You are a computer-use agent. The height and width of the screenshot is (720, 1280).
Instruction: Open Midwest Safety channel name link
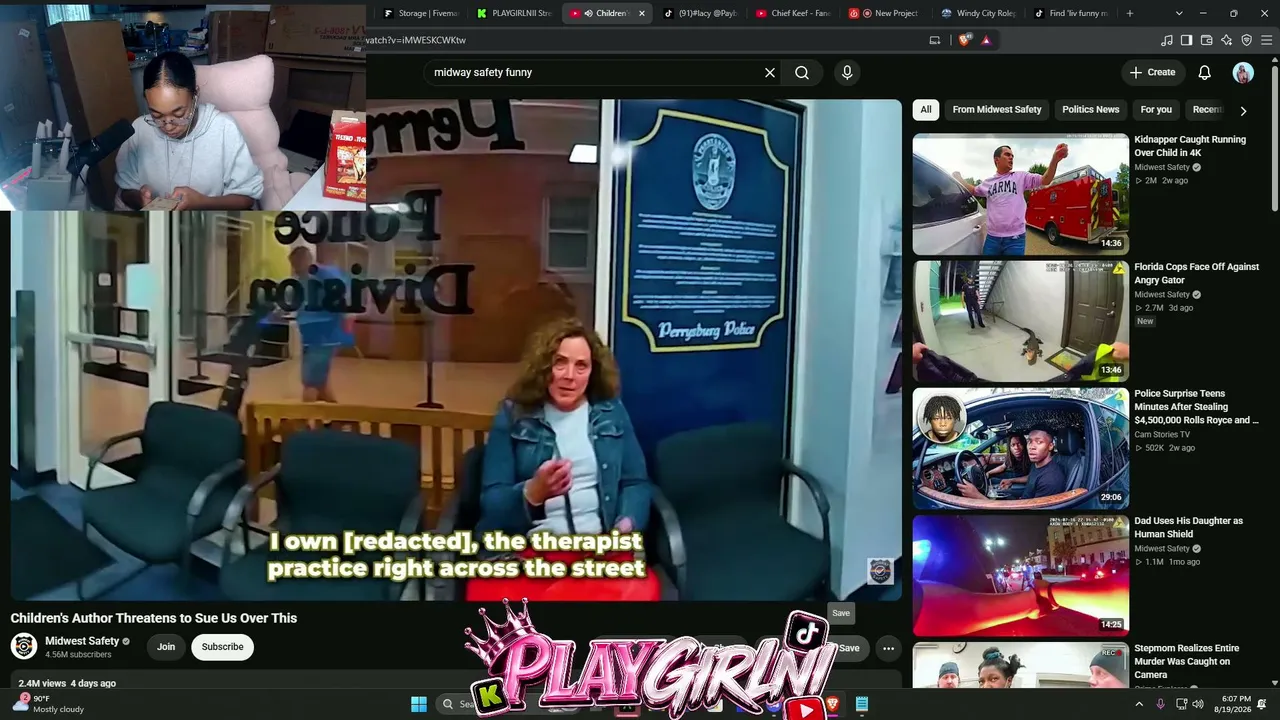coord(82,641)
